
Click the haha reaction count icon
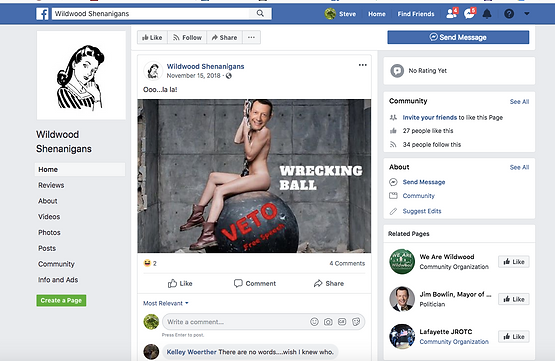pos(147,263)
